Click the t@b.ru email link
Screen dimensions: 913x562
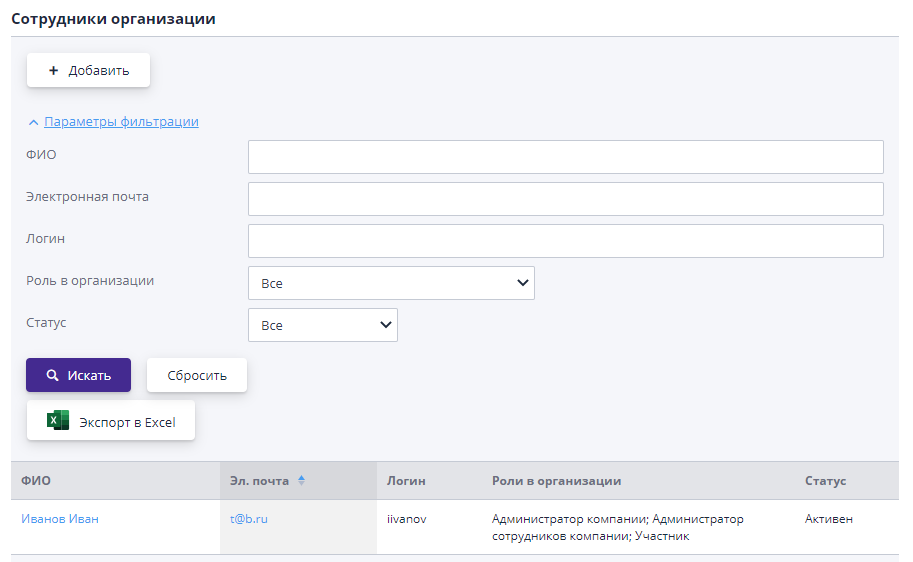[x=249, y=519]
